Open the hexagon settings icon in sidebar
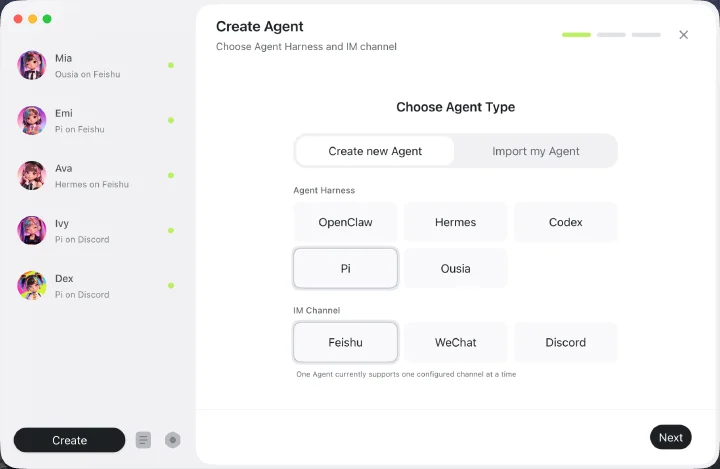This screenshot has width=720, height=469. click(173, 440)
